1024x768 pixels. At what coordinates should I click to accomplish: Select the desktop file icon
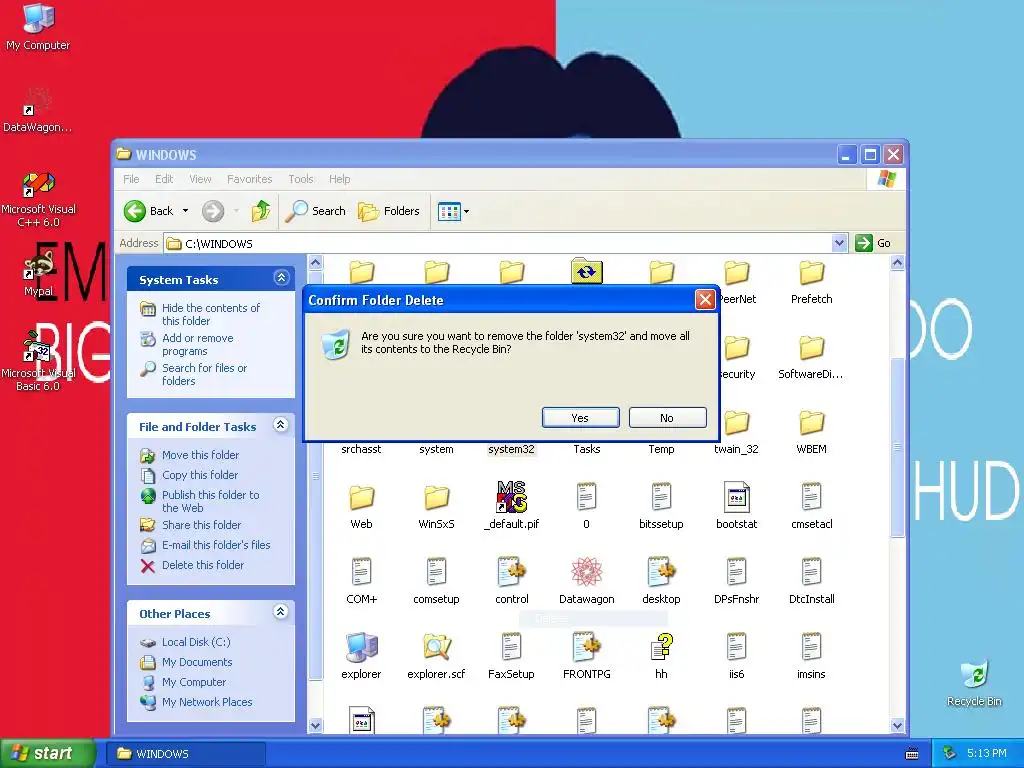click(x=662, y=572)
